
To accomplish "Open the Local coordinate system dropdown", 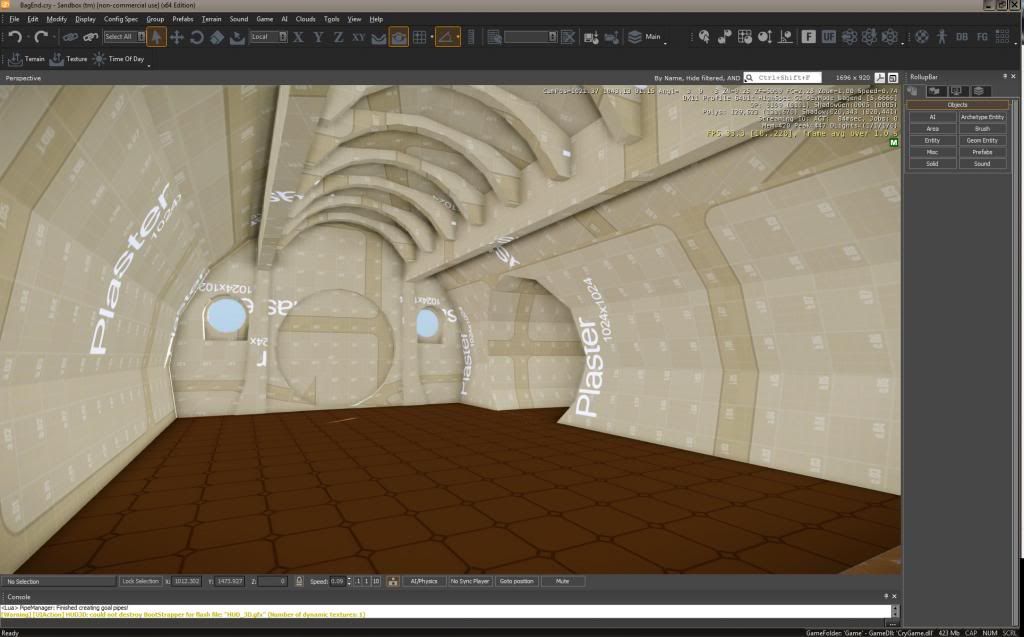I will pos(268,37).
